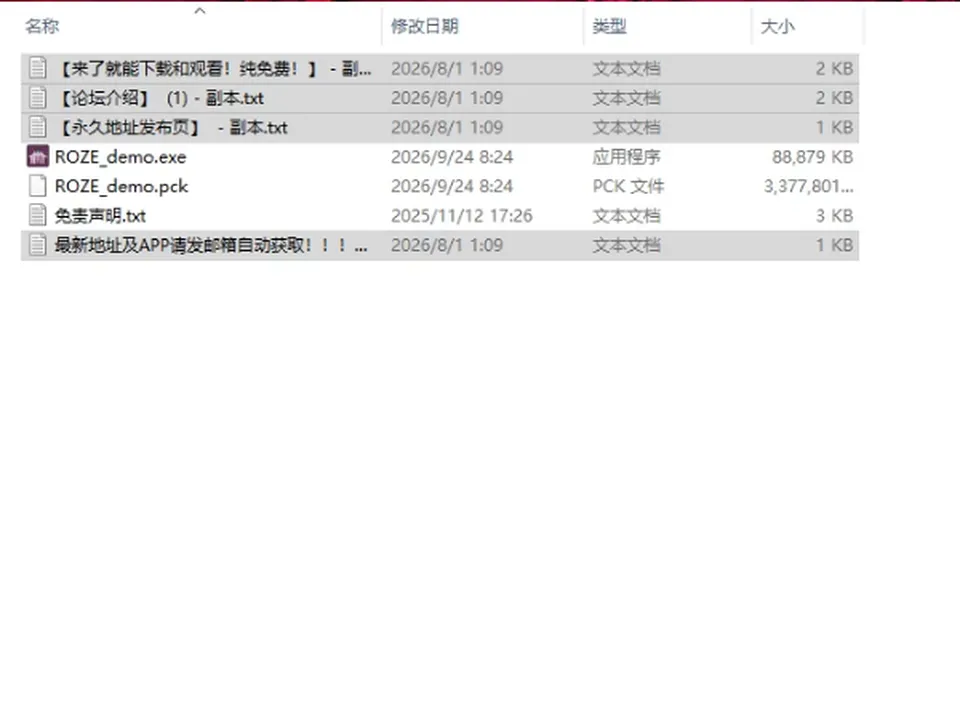The height and width of the screenshot is (725, 960).
Task: Click the 文本文档 type of 最新地址及APP请发邮箱自动获取 file
Action: 626,245
